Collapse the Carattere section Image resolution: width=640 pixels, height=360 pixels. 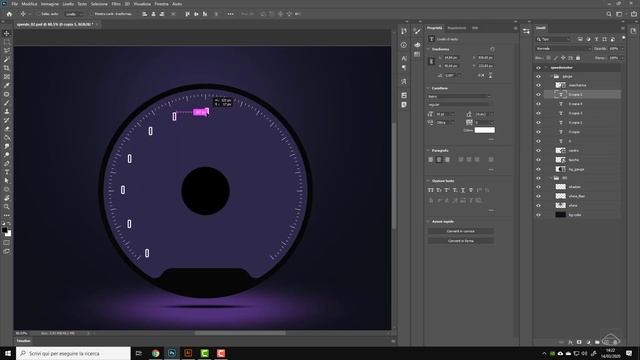coord(429,88)
